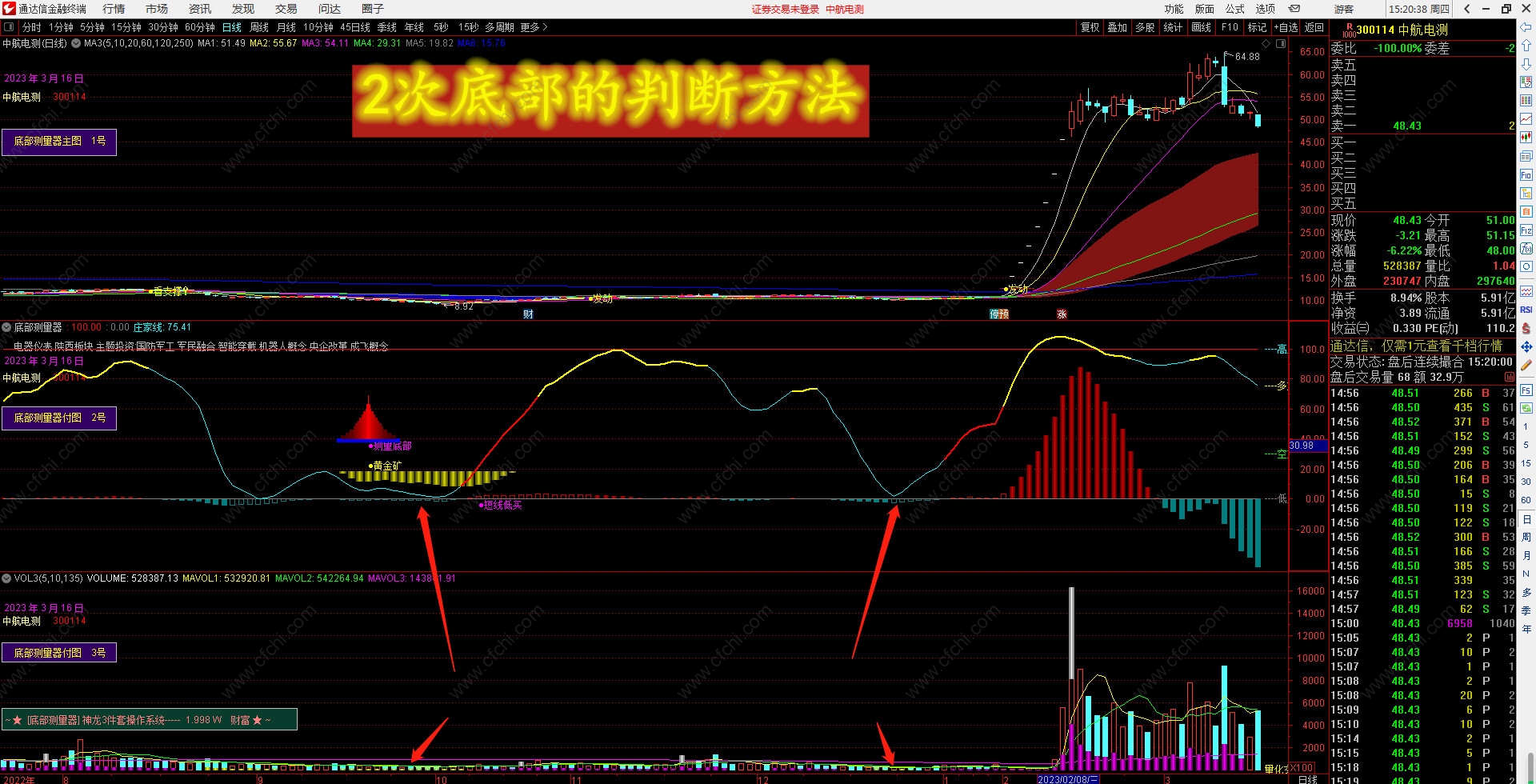Open the colored grid quote-list icon

click(1526, 101)
